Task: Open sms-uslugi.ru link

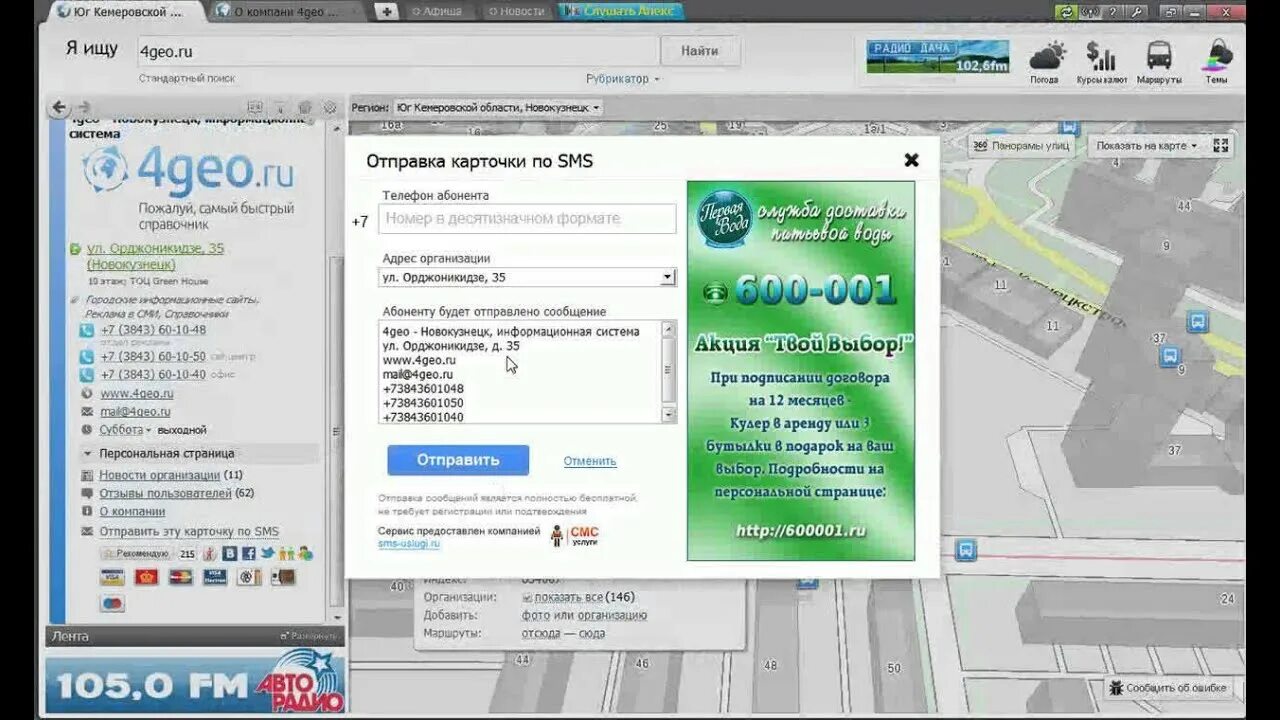Action: tap(409, 543)
